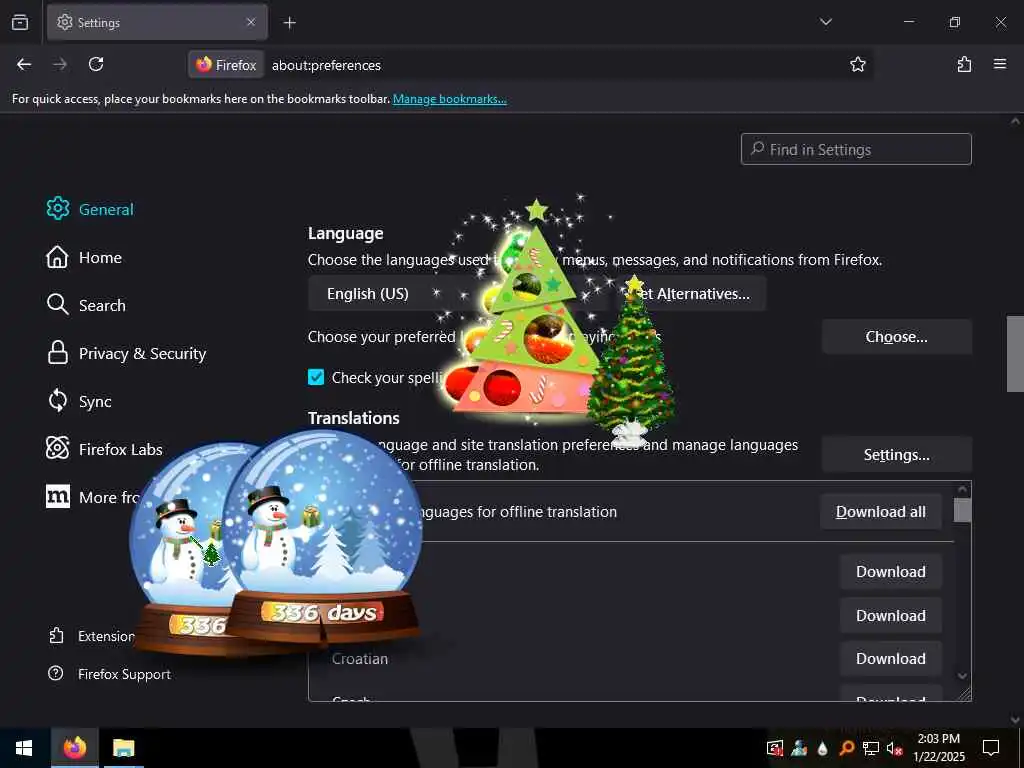Open Privacy & Security settings
This screenshot has width=1024, height=768.
127,353
